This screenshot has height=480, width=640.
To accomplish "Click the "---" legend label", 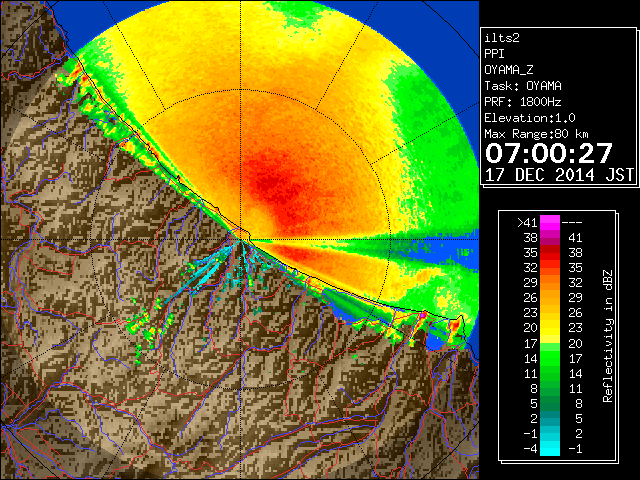I will click(x=572, y=223).
